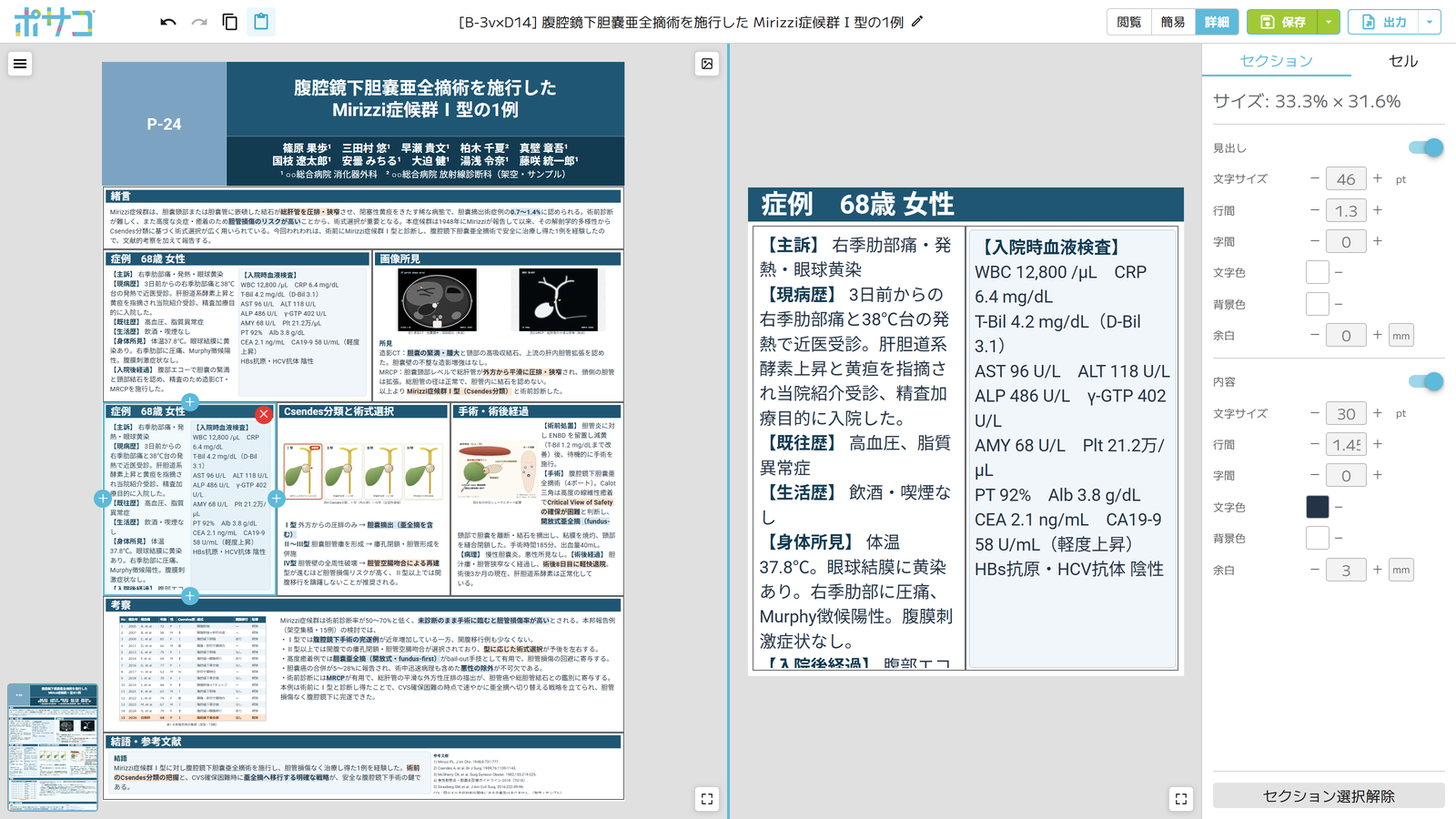
Task: Open the 保存 dropdown arrow
Action: (1329, 22)
